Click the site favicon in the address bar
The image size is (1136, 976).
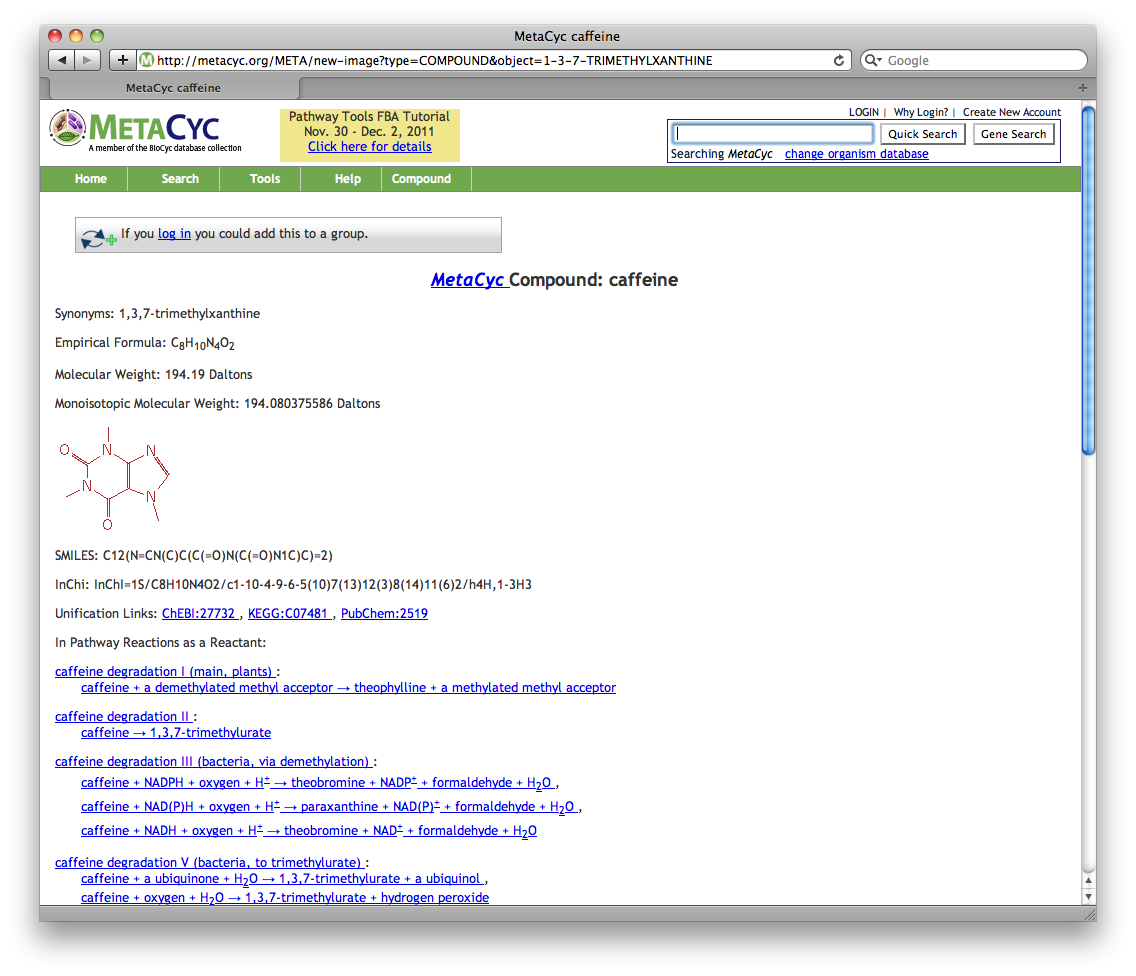coord(146,60)
